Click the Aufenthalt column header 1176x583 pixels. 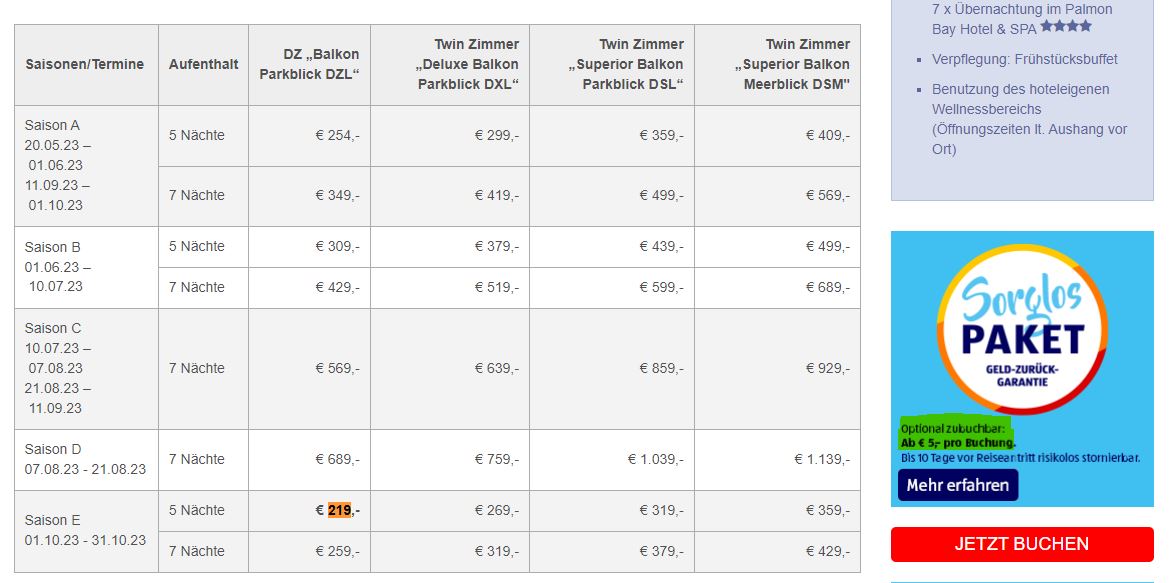(203, 65)
